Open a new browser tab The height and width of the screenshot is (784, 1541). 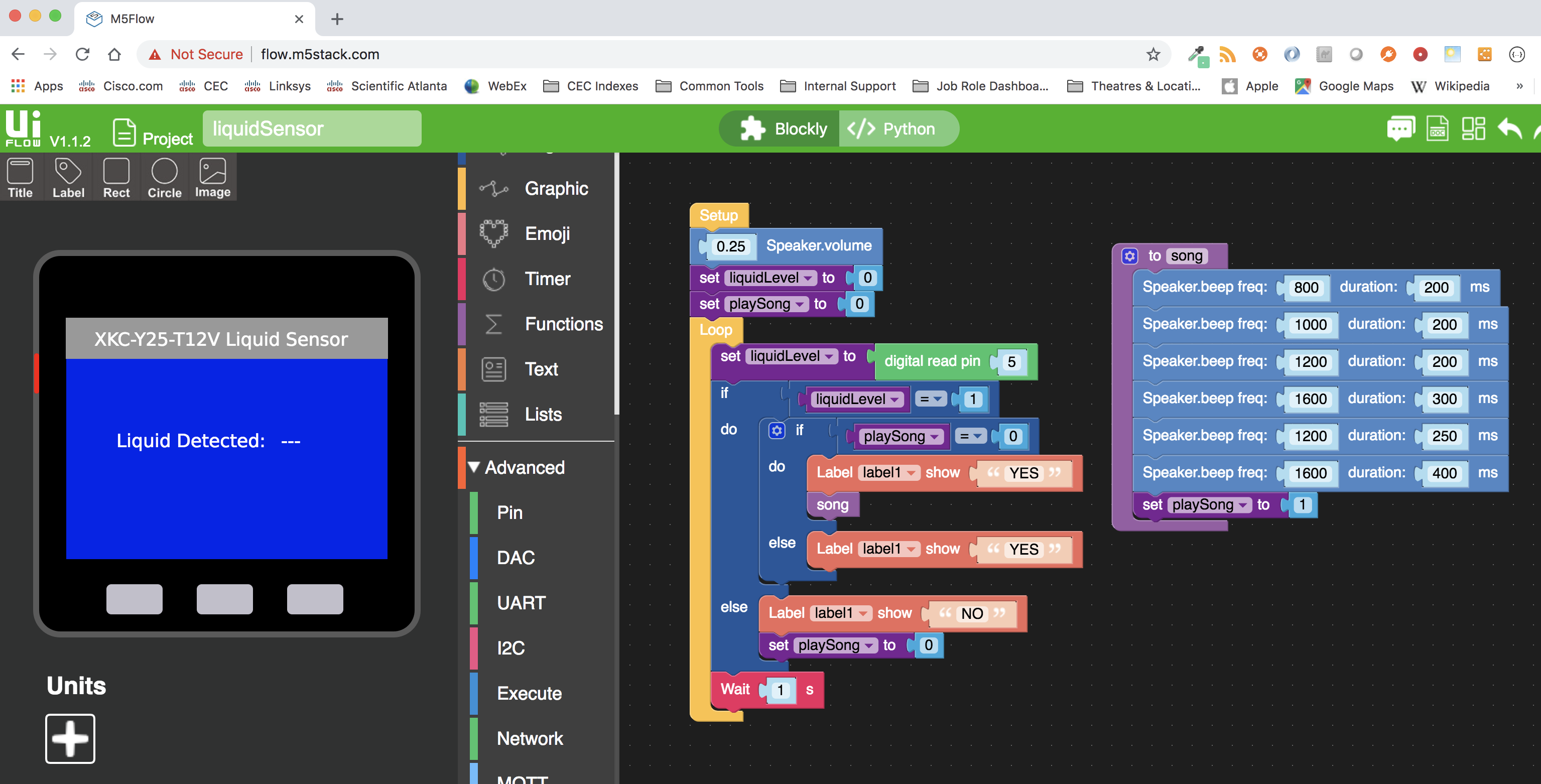click(x=337, y=19)
